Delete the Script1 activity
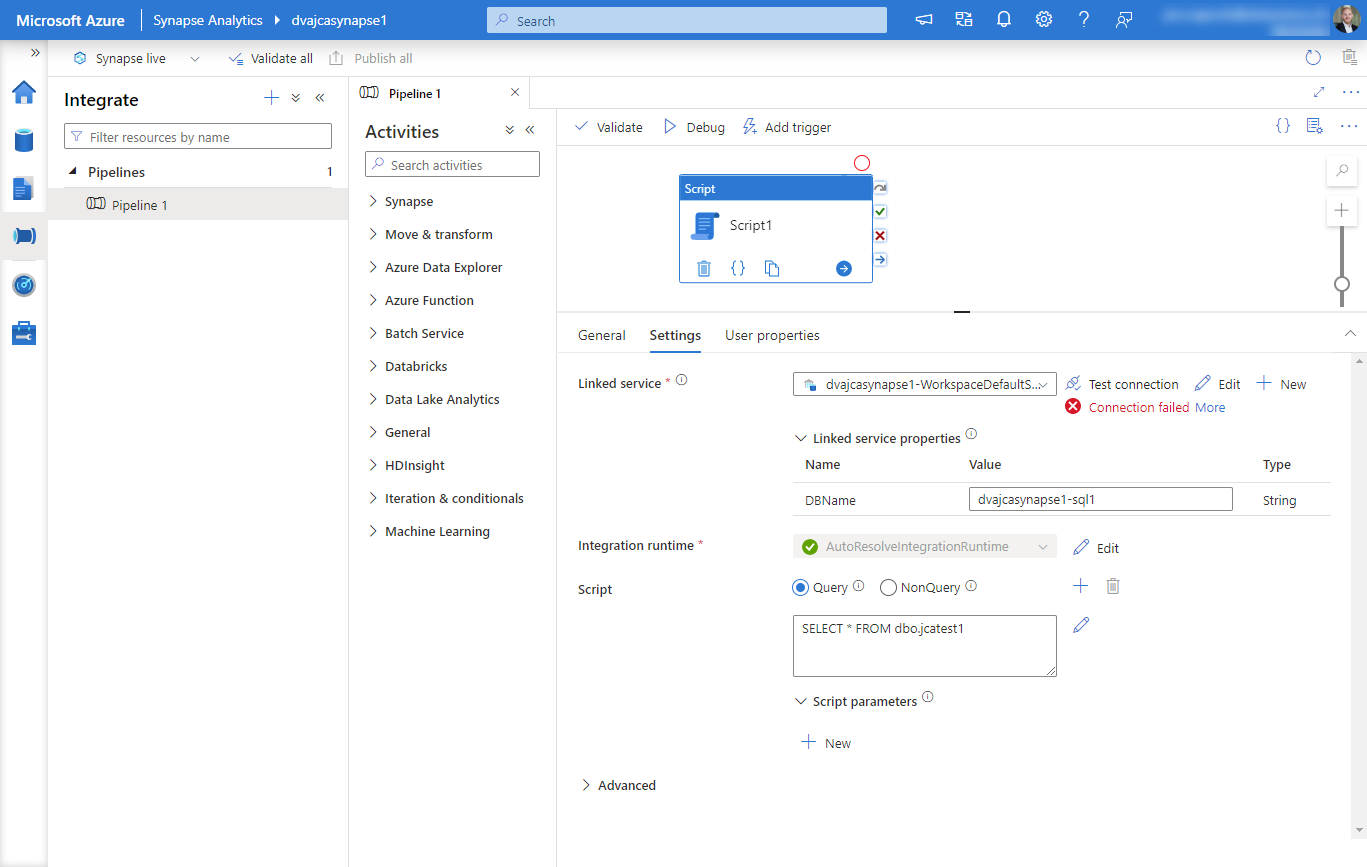Image resolution: width=1367 pixels, height=867 pixels. click(704, 268)
